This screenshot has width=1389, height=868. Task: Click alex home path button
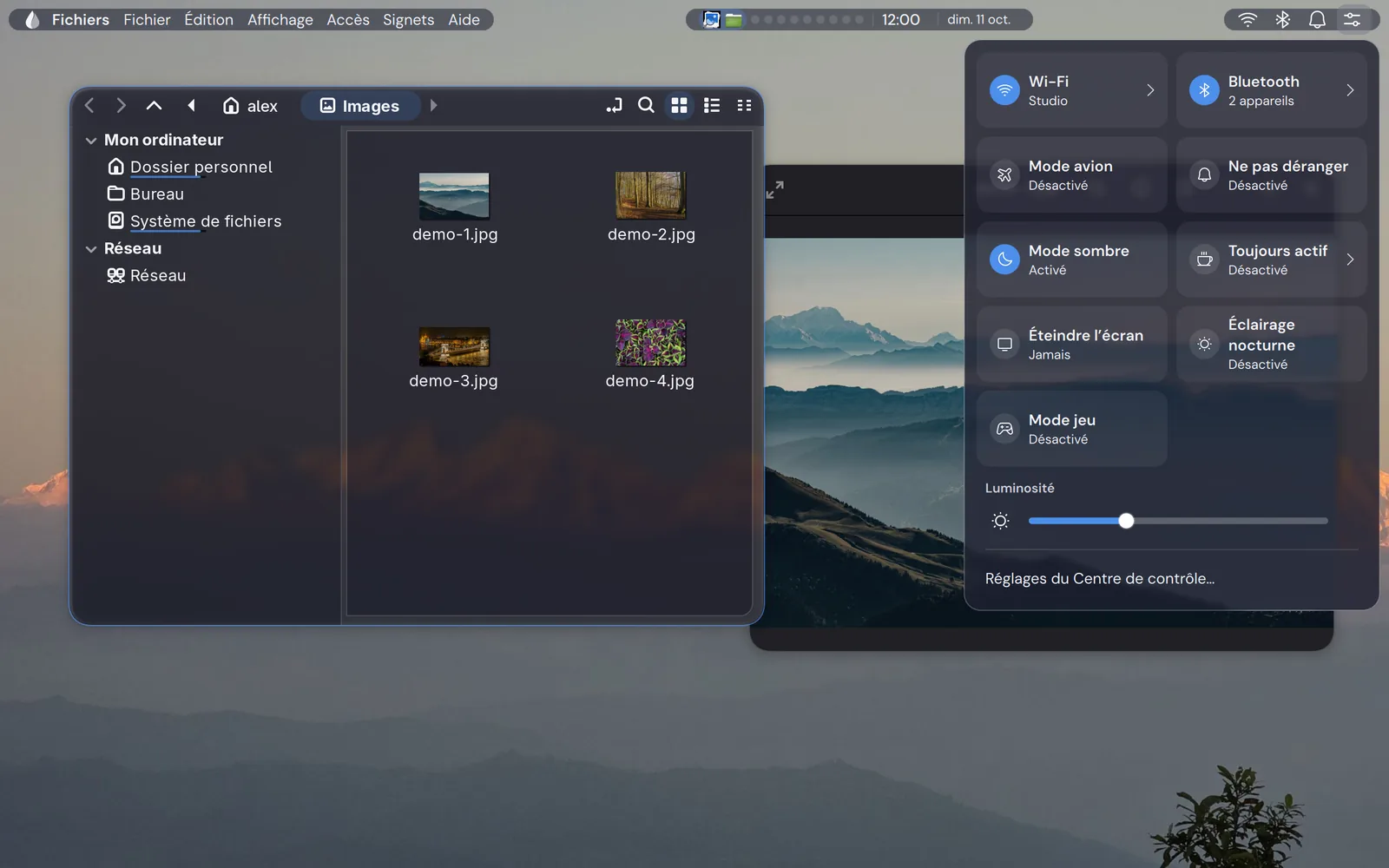click(250, 106)
